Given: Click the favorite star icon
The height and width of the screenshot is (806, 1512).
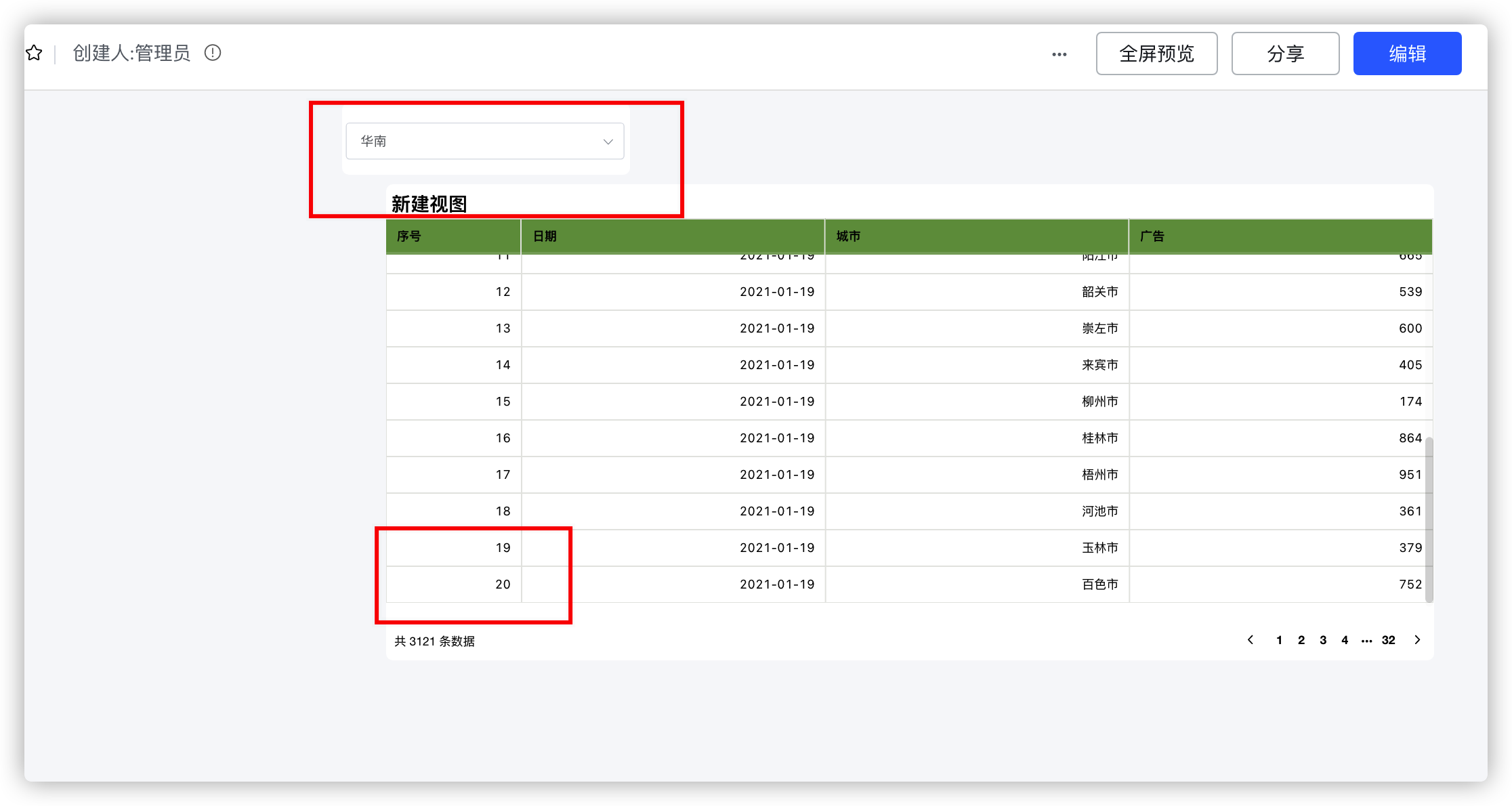Looking at the screenshot, I should (x=34, y=53).
